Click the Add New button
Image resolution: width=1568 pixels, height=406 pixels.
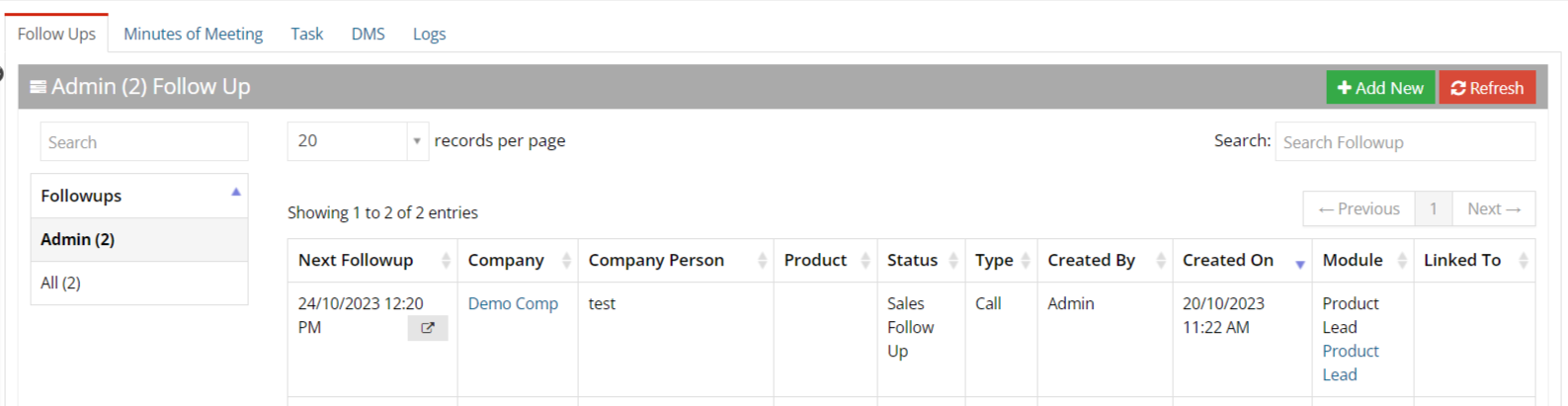1380,87
